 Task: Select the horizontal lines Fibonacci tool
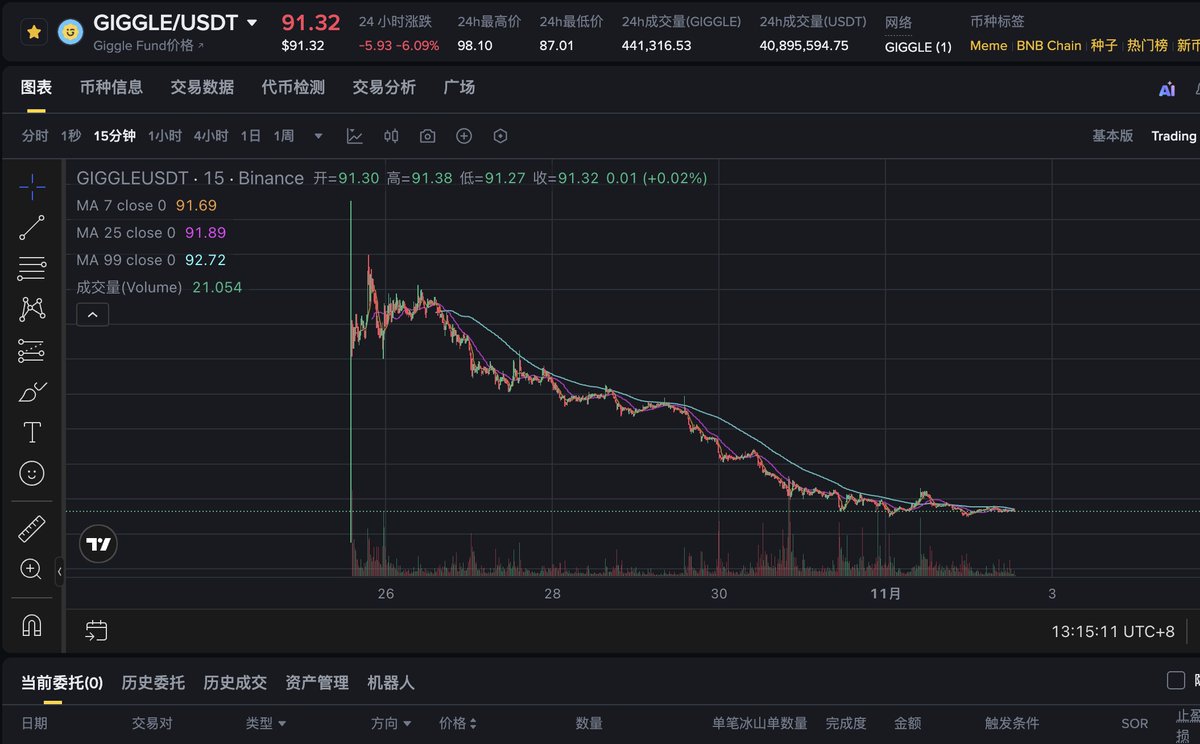(32, 268)
